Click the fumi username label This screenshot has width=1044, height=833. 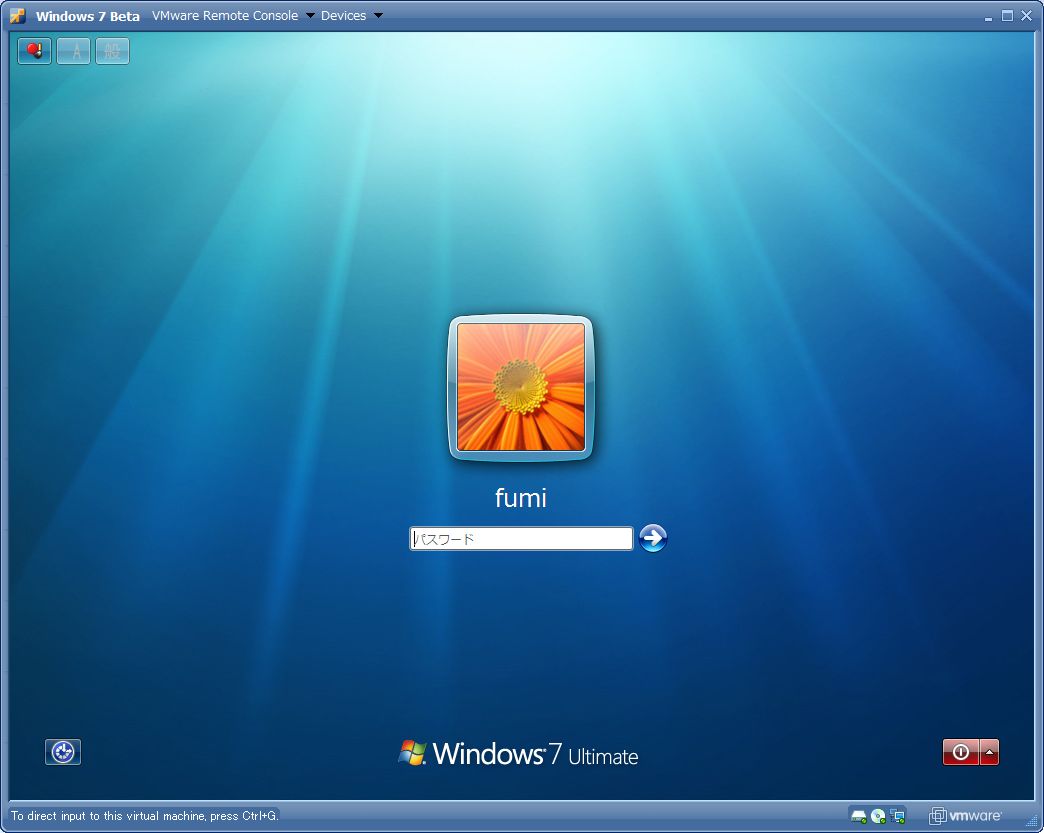521,498
